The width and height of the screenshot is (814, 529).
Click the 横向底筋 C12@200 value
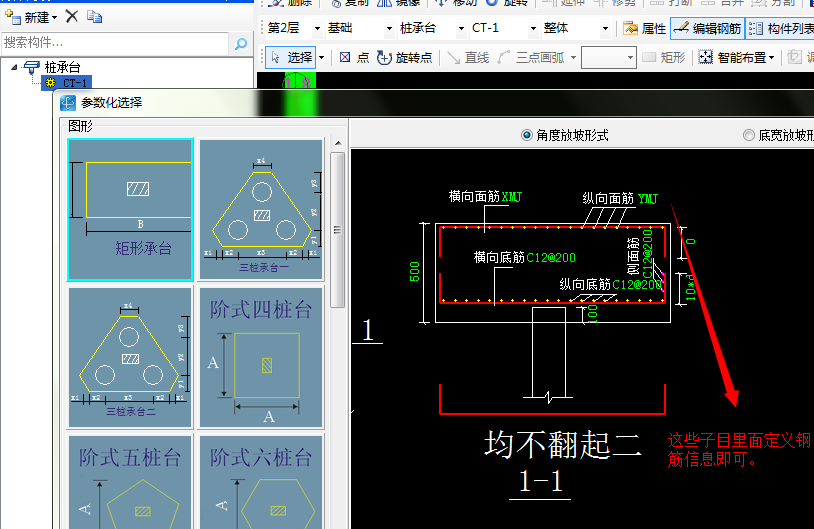551,257
